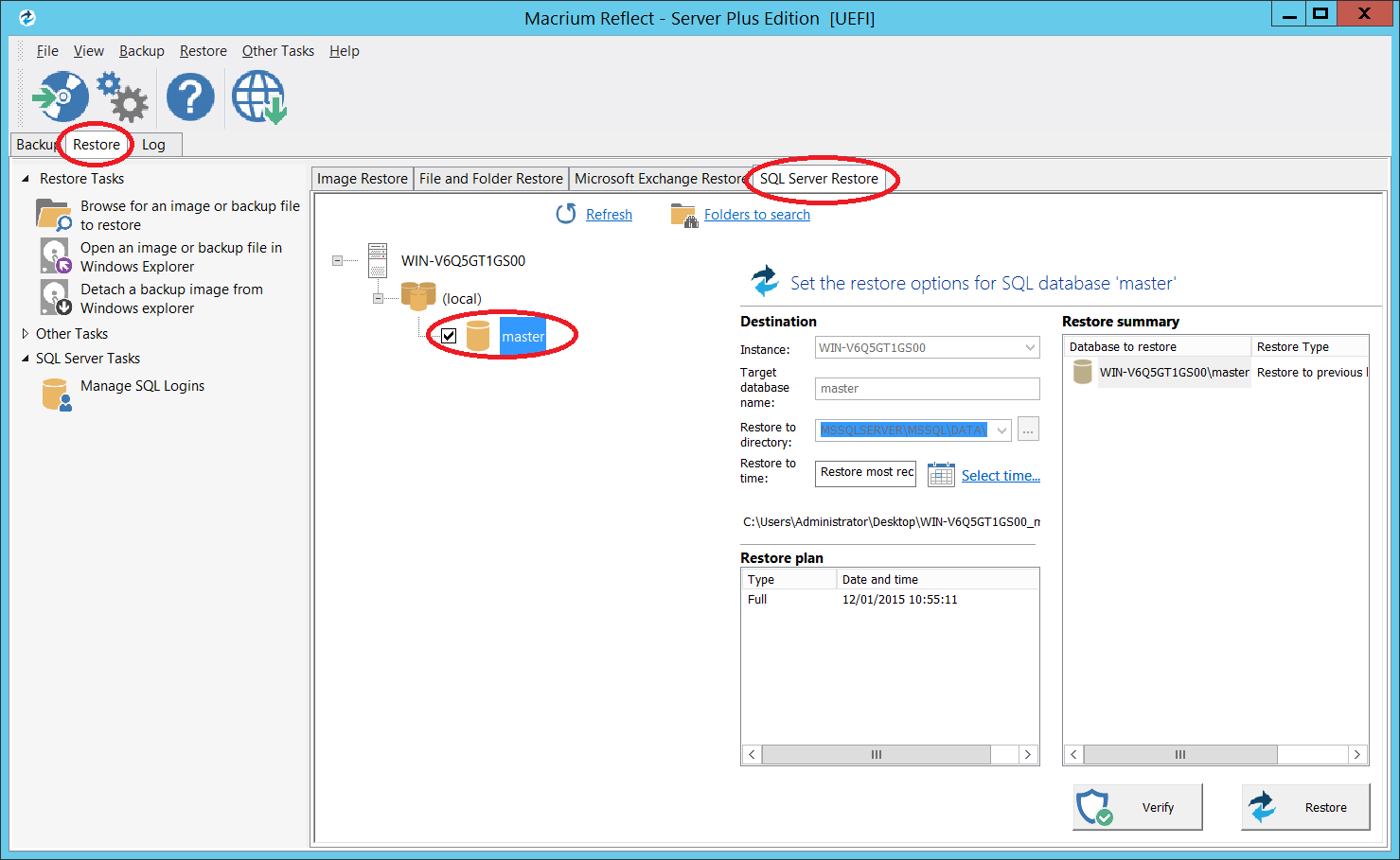Click Restore plan scrollbar right arrow
The image size is (1400, 860).
coord(1029,754)
